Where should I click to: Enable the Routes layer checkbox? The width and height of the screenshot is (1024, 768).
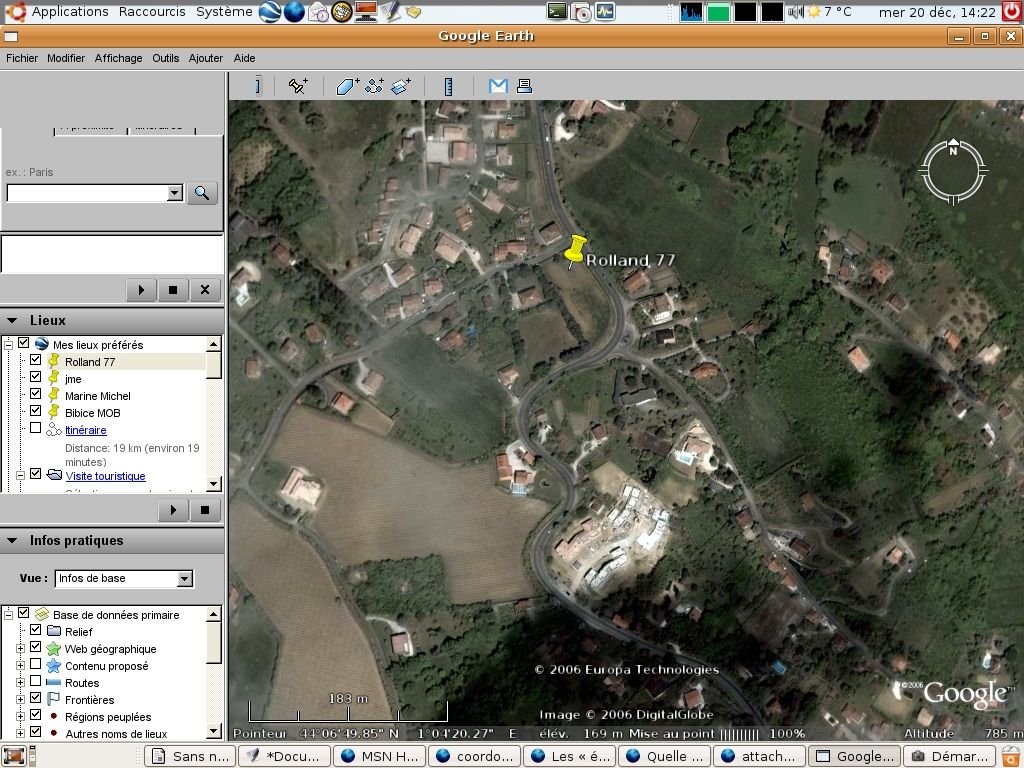tap(36, 683)
